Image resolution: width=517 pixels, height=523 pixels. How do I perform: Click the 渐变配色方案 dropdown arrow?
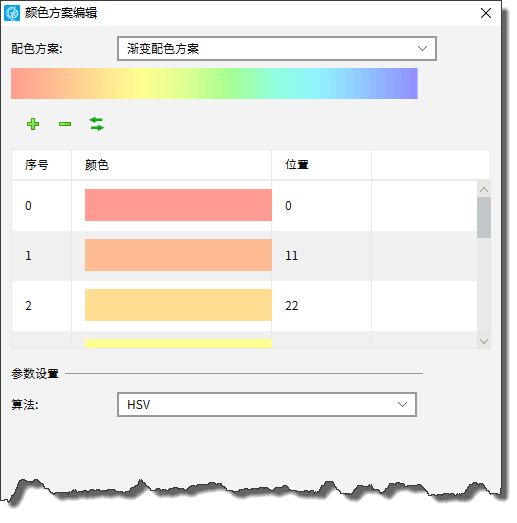pyautogui.click(x=422, y=49)
